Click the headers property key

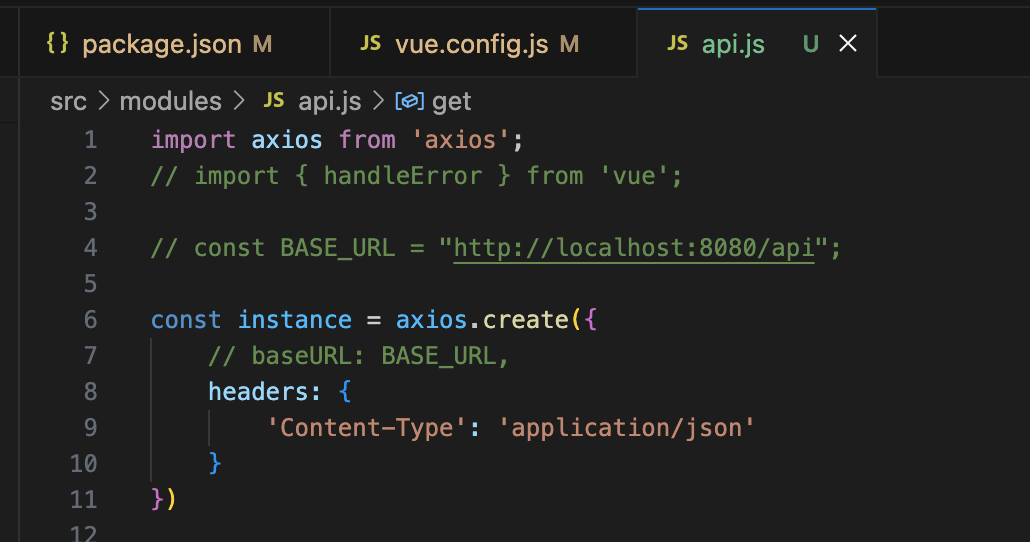pos(258,392)
